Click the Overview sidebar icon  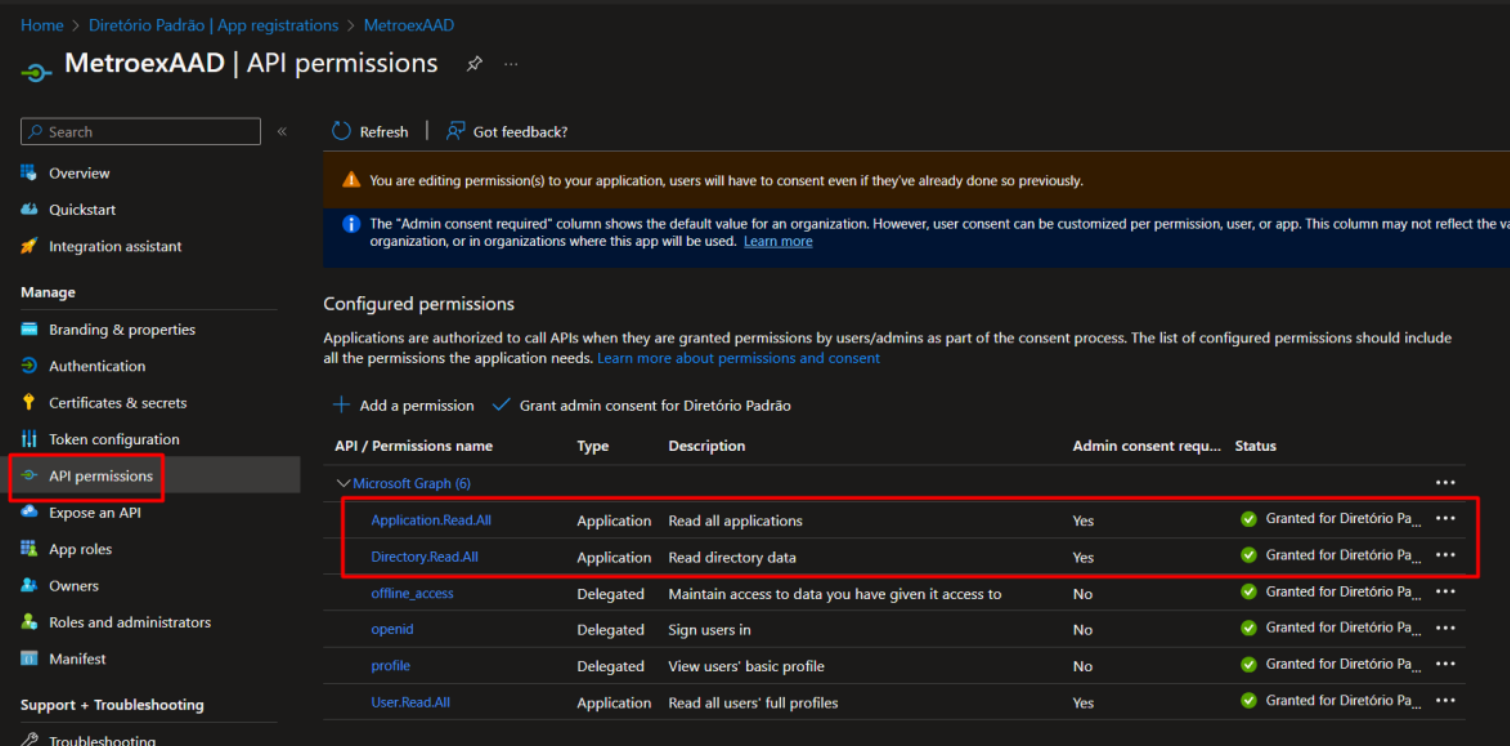29,173
